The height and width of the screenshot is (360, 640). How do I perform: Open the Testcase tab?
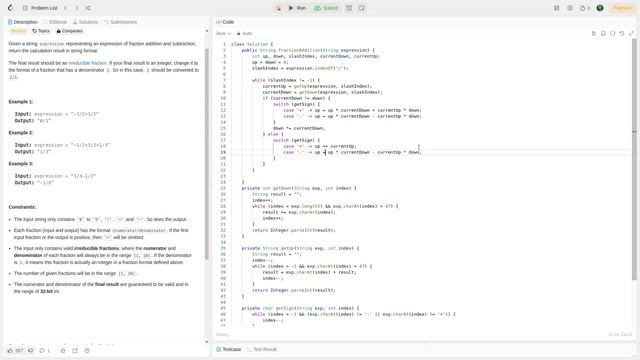tap(229, 349)
